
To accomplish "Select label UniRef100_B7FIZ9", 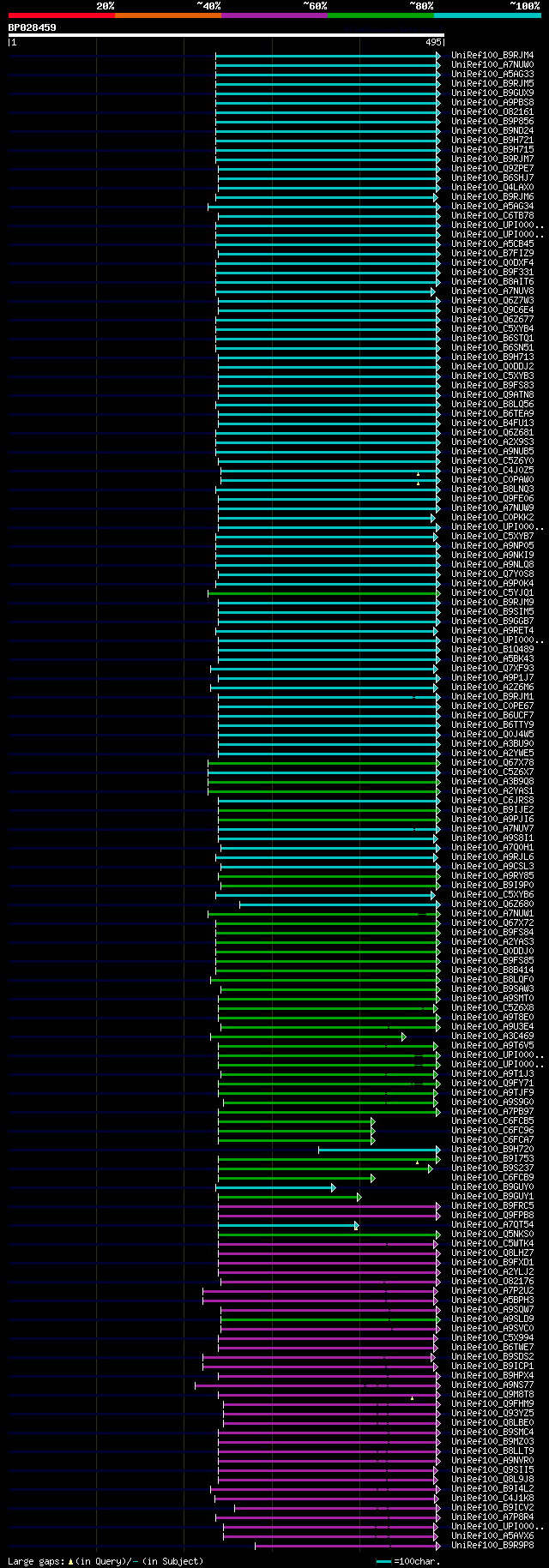I will tap(492, 254).
